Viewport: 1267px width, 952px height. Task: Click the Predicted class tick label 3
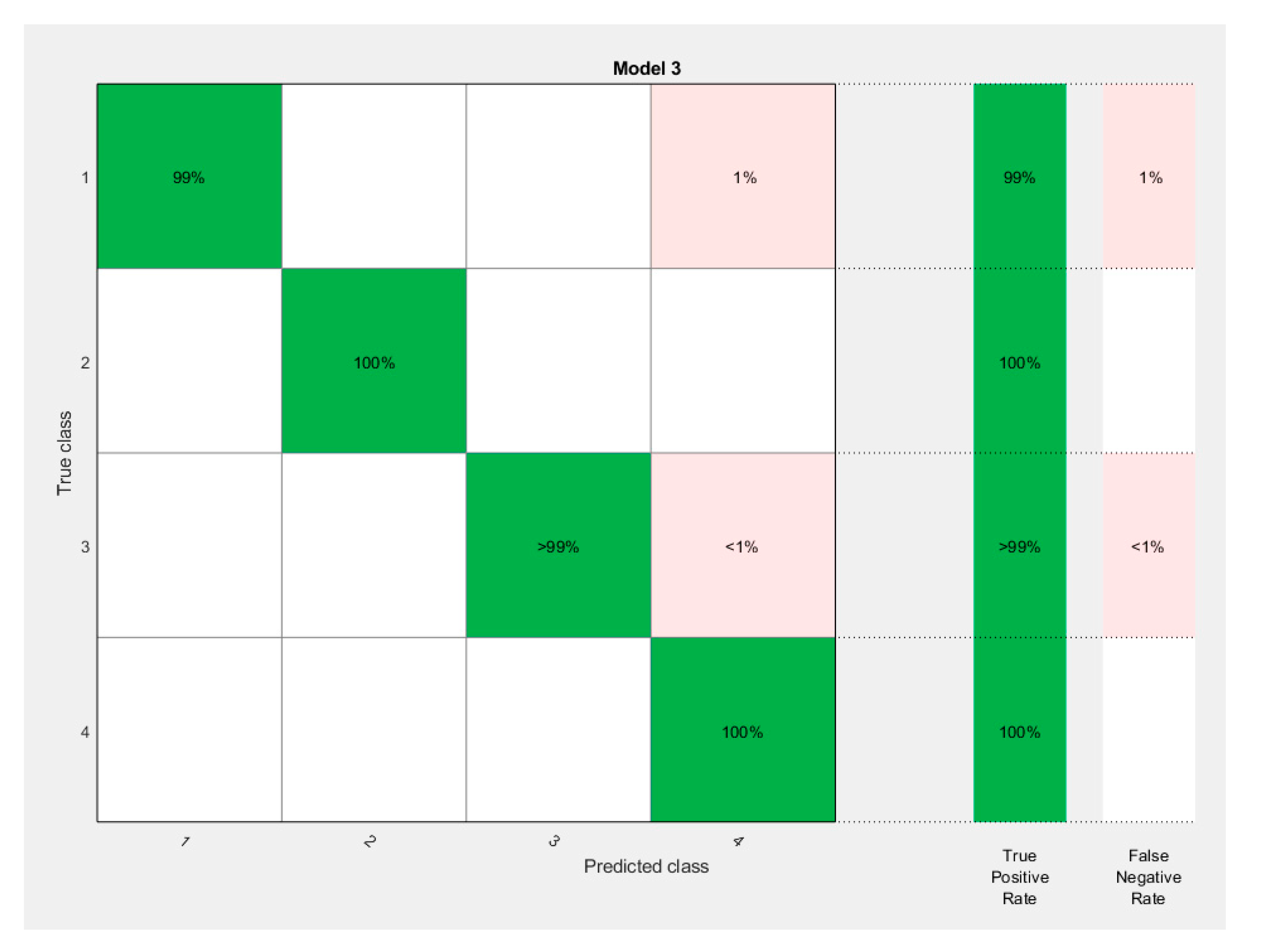coord(554,841)
